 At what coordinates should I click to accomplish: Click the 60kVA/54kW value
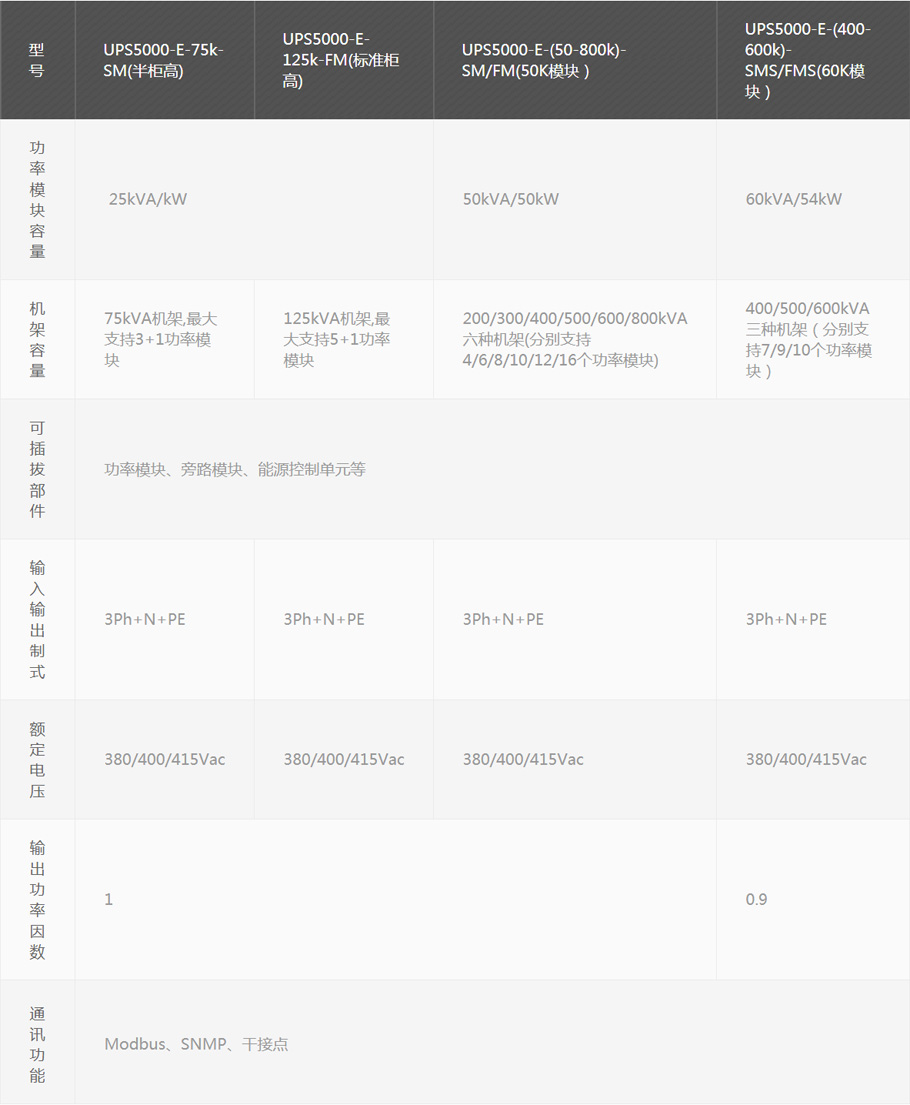(794, 199)
